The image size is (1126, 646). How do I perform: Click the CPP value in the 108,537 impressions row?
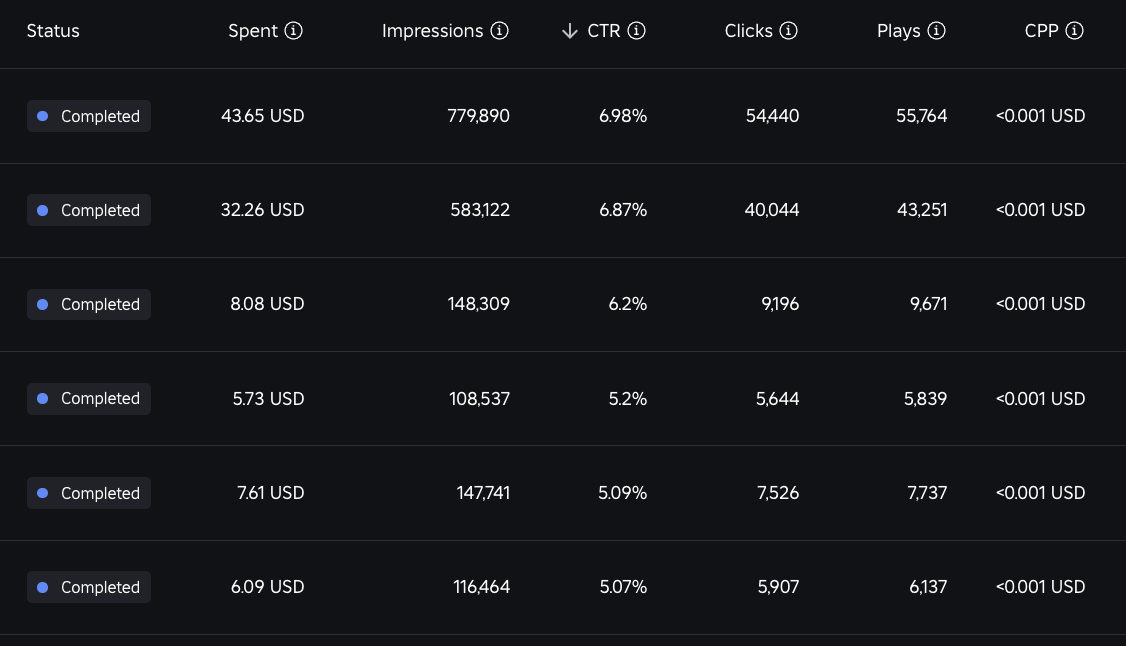pyautogui.click(x=1041, y=398)
